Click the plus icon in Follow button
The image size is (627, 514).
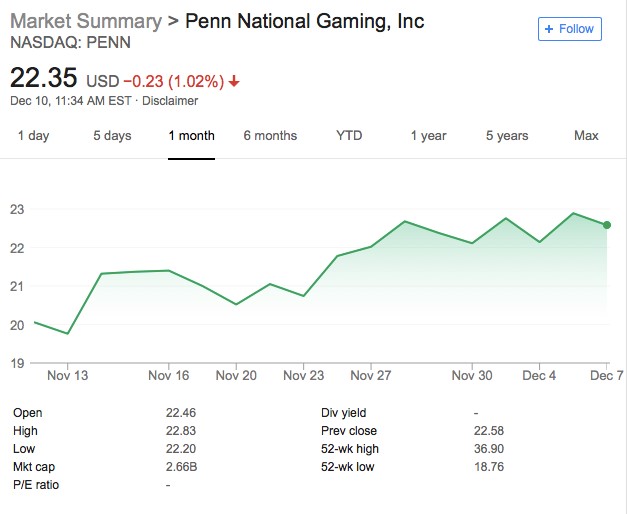(549, 29)
